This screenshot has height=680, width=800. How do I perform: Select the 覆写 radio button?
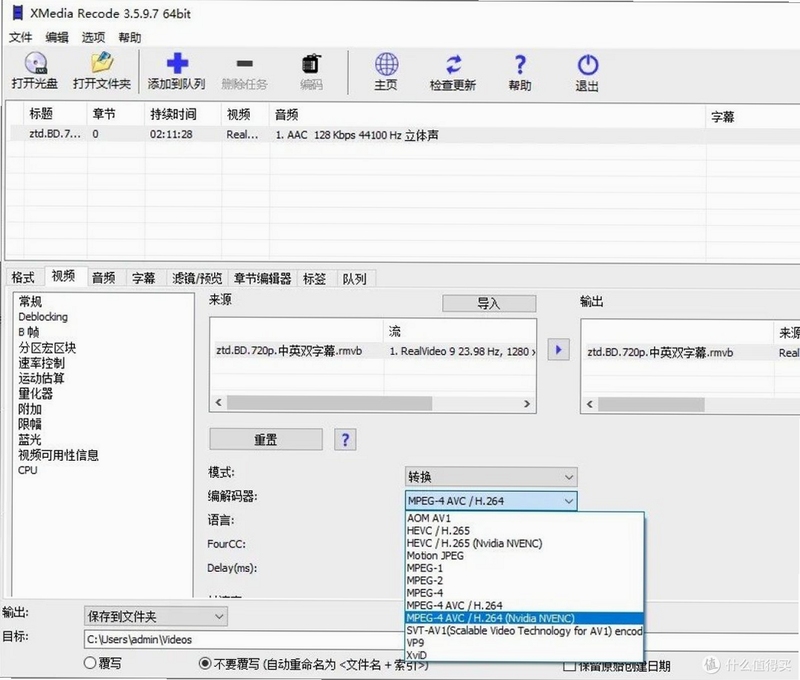click(90, 663)
